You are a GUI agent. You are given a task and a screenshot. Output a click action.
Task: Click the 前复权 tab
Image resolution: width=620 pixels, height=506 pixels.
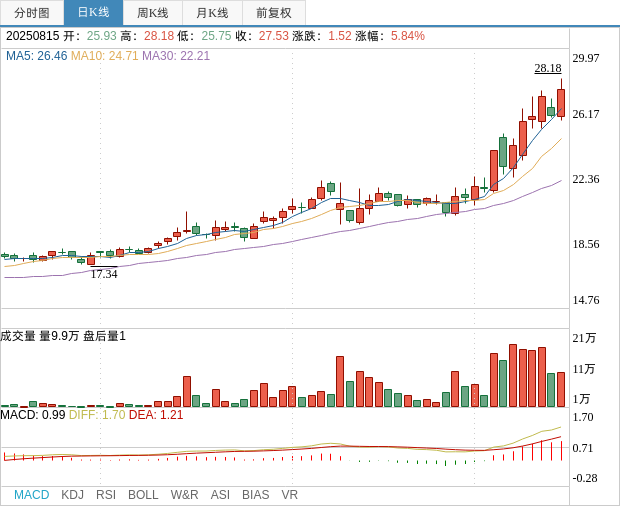(274, 13)
